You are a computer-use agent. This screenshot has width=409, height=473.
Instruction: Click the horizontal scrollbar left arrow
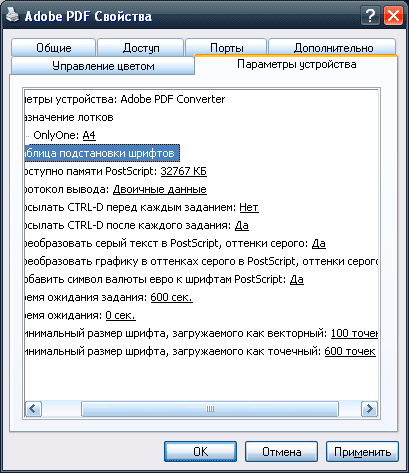(x=33, y=408)
